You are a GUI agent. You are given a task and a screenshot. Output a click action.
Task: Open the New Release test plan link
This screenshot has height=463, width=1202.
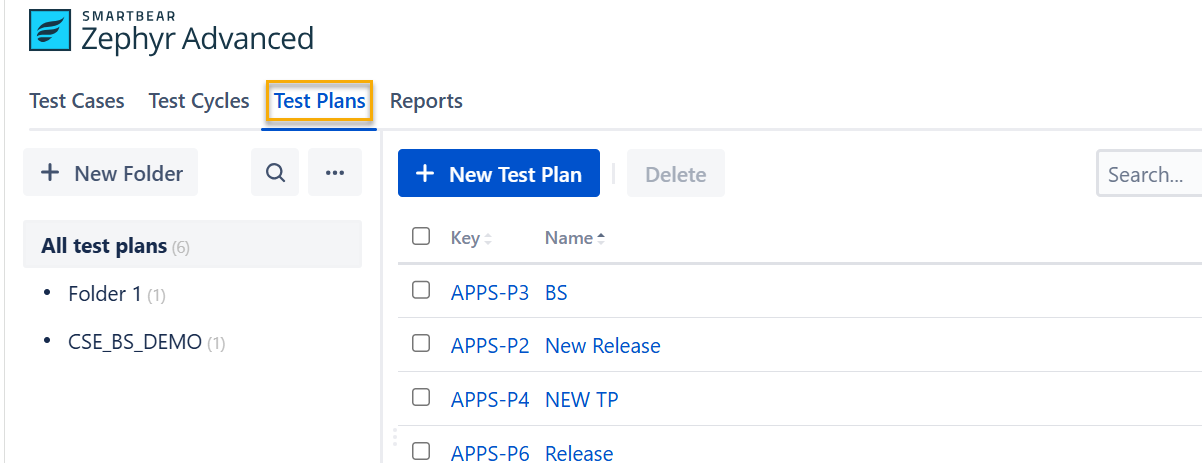pyautogui.click(x=602, y=346)
